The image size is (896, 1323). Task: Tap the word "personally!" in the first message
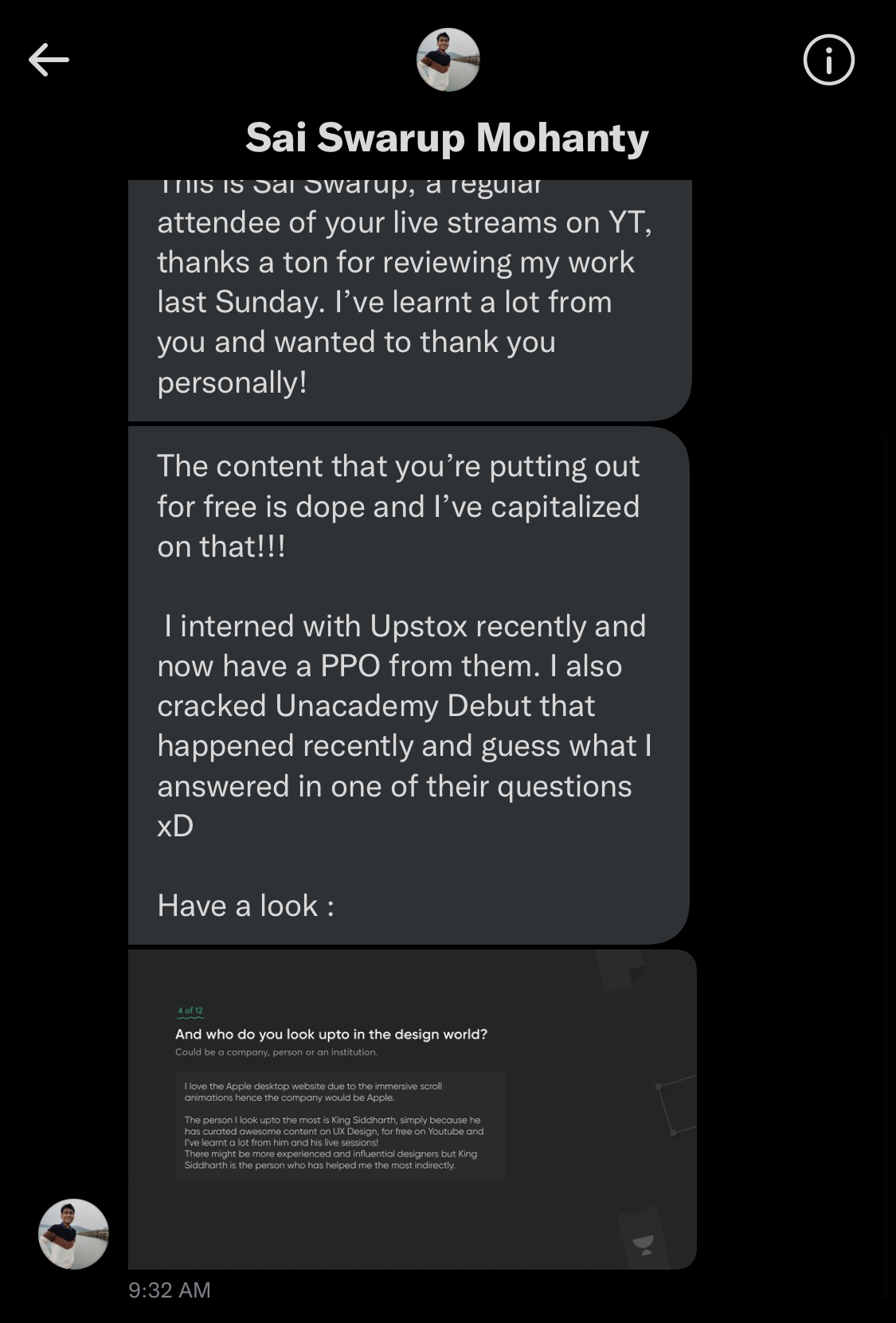click(232, 382)
